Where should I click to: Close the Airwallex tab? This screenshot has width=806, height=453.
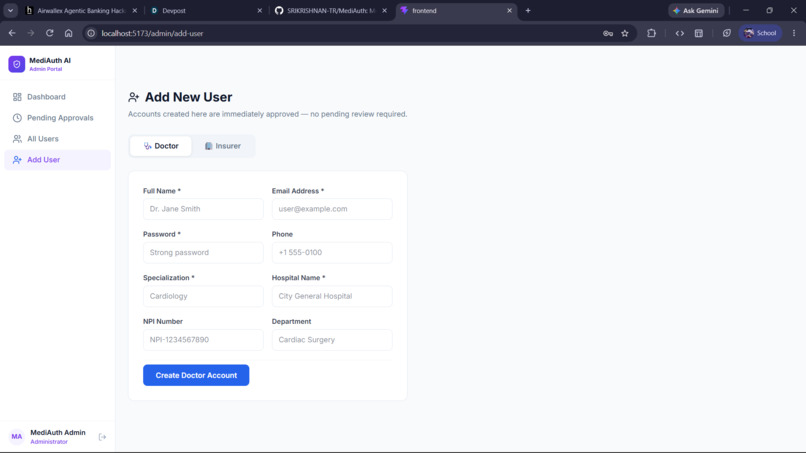pyautogui.click(x=135, y=10)
